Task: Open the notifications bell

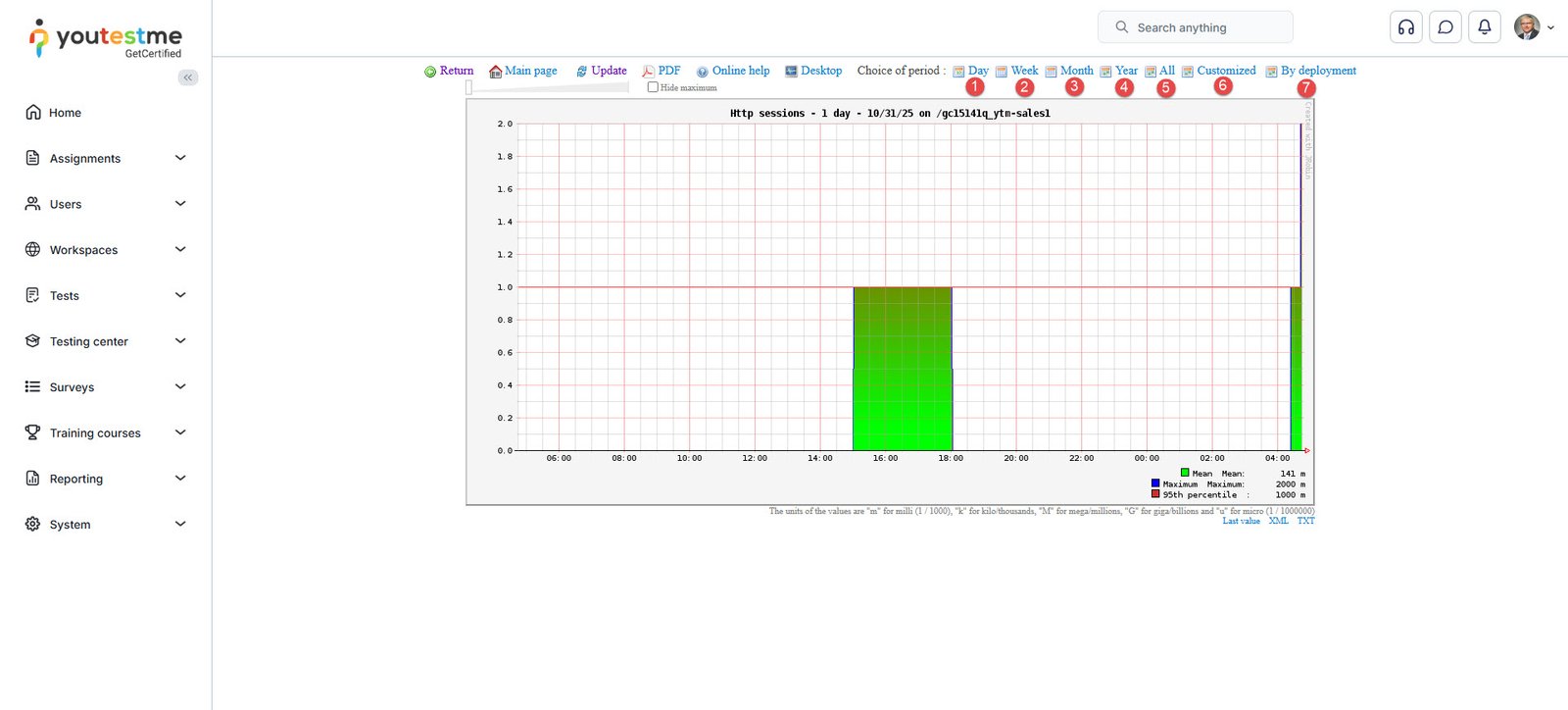Action: pyautogui.click(x=1485, y=27)
